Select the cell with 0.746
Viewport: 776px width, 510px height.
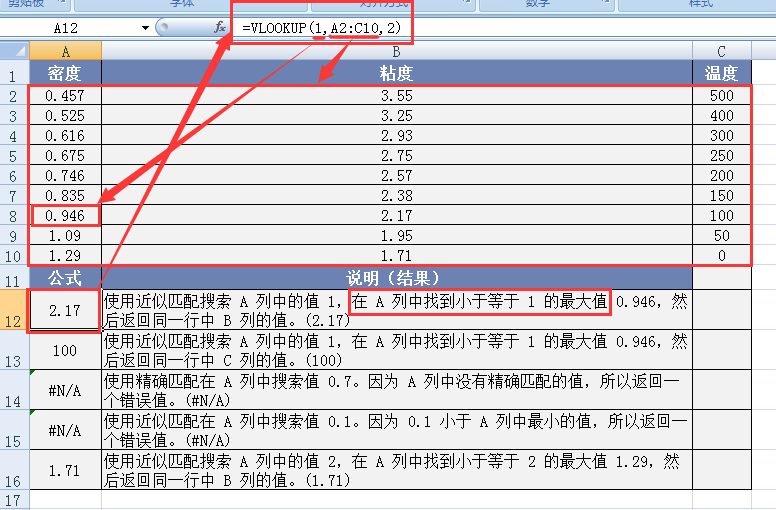coord(65,176)
